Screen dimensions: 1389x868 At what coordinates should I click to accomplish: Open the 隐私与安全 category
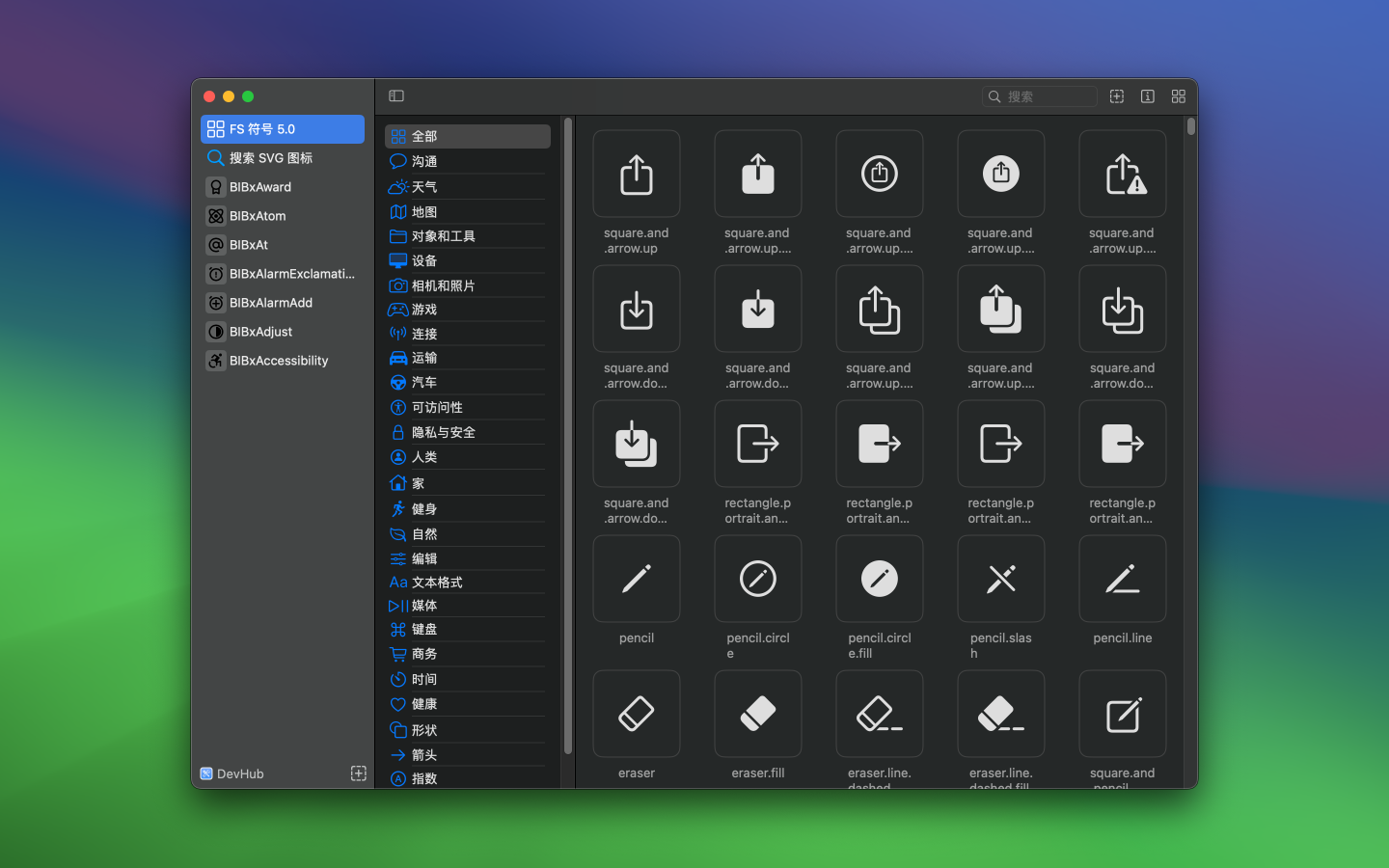click(x=468, y=432)
